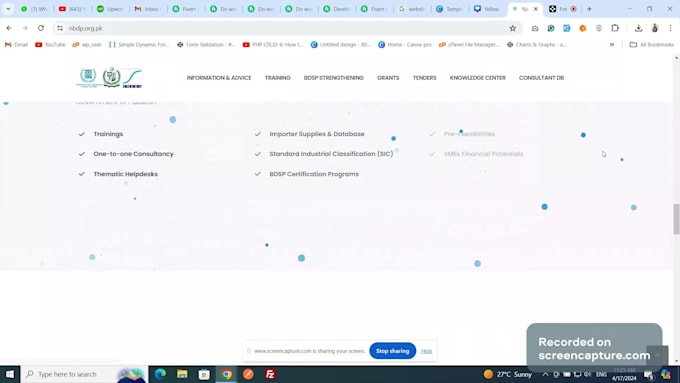Open the Gmail bookmark
Screen dimensions: 680x383
pyautogui.click(x=16, y=44)
